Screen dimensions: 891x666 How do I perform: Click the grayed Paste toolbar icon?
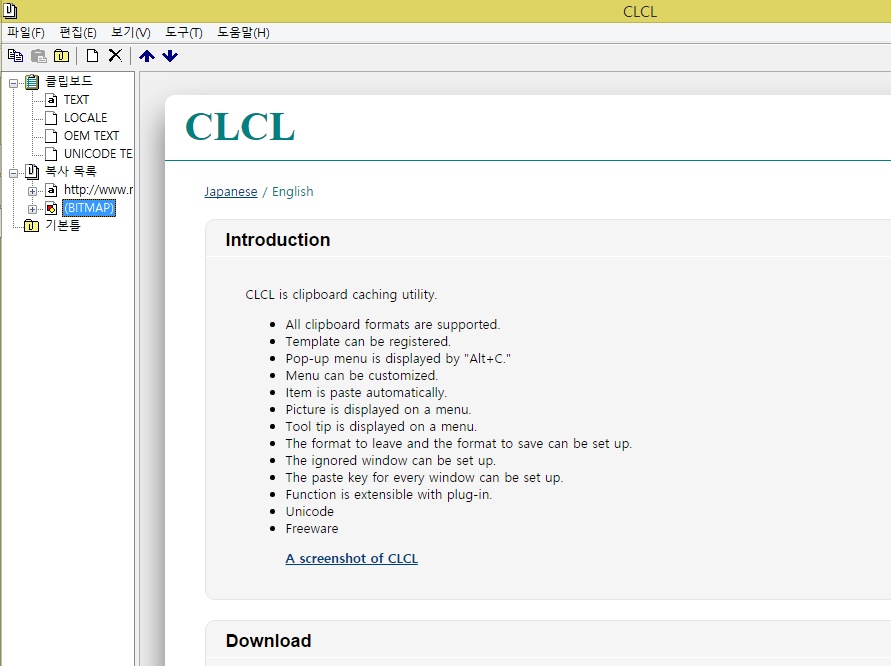[x=39, y=56]
